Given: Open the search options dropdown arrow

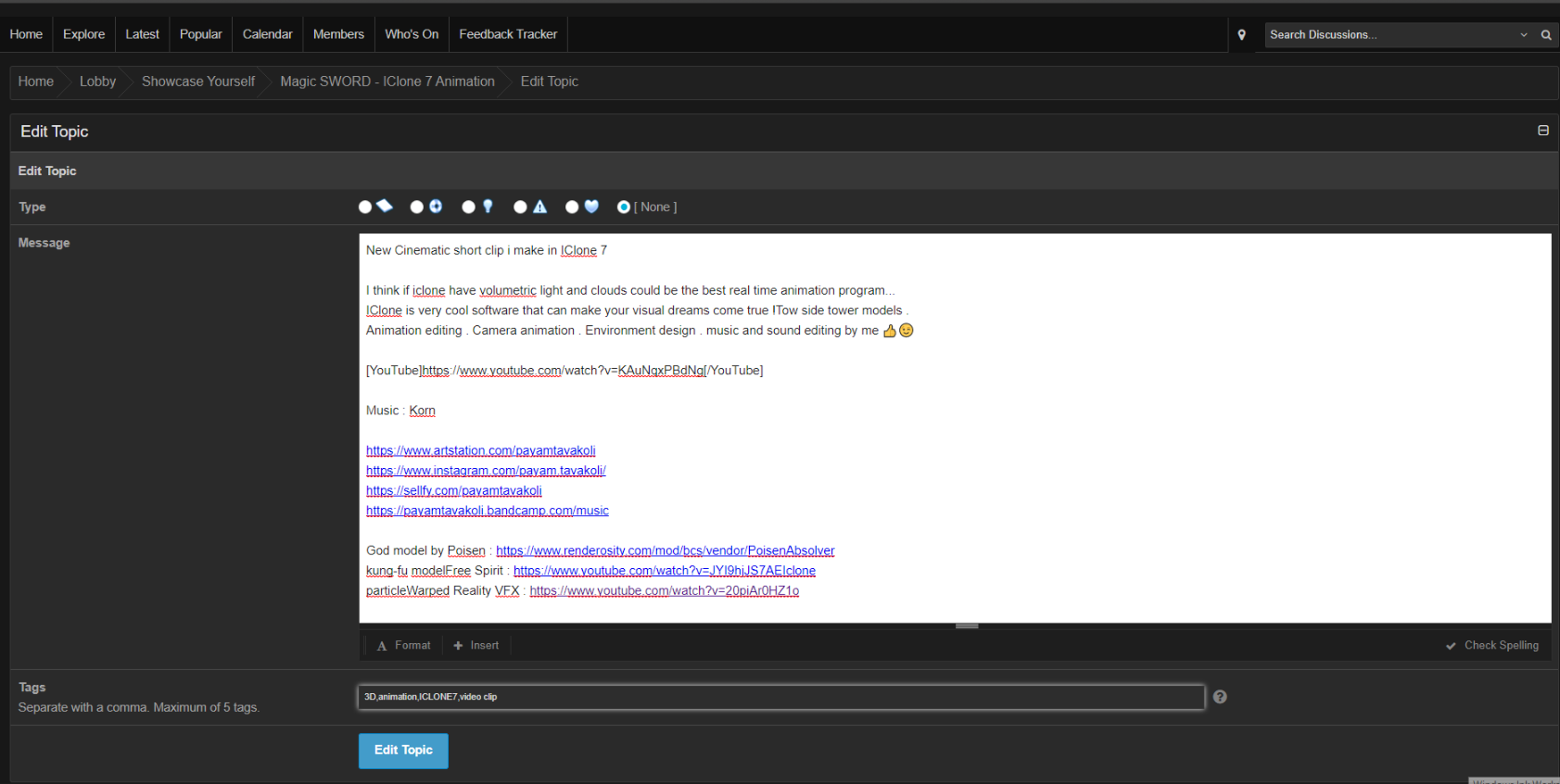Looking at the screenshot, I should [1524, 34].
